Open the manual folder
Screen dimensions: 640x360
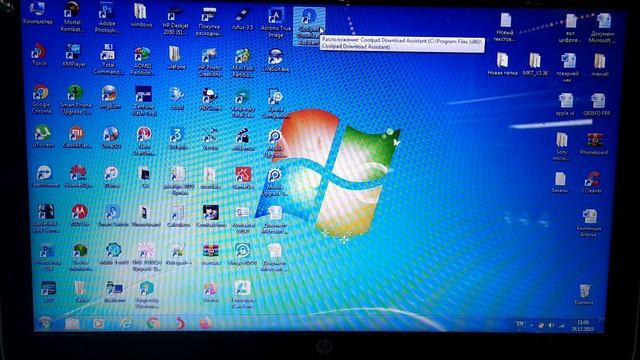click(599, 64)
